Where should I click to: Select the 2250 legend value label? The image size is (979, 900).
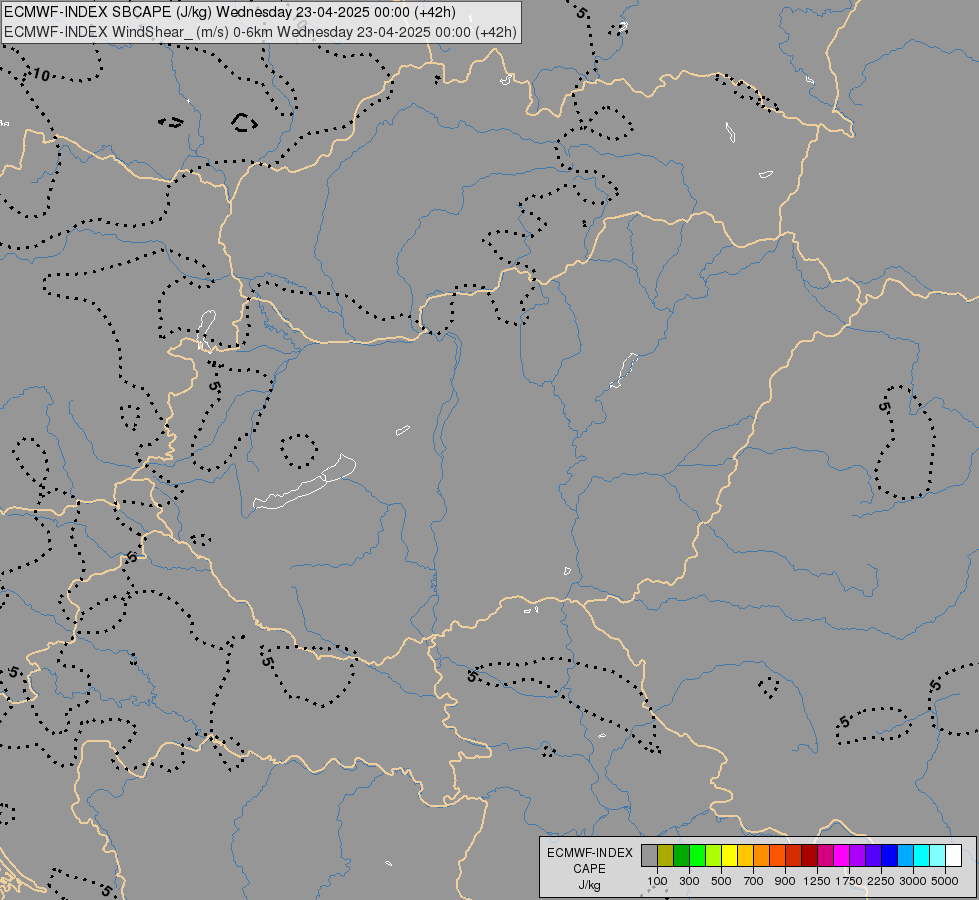tap(881, 881)
